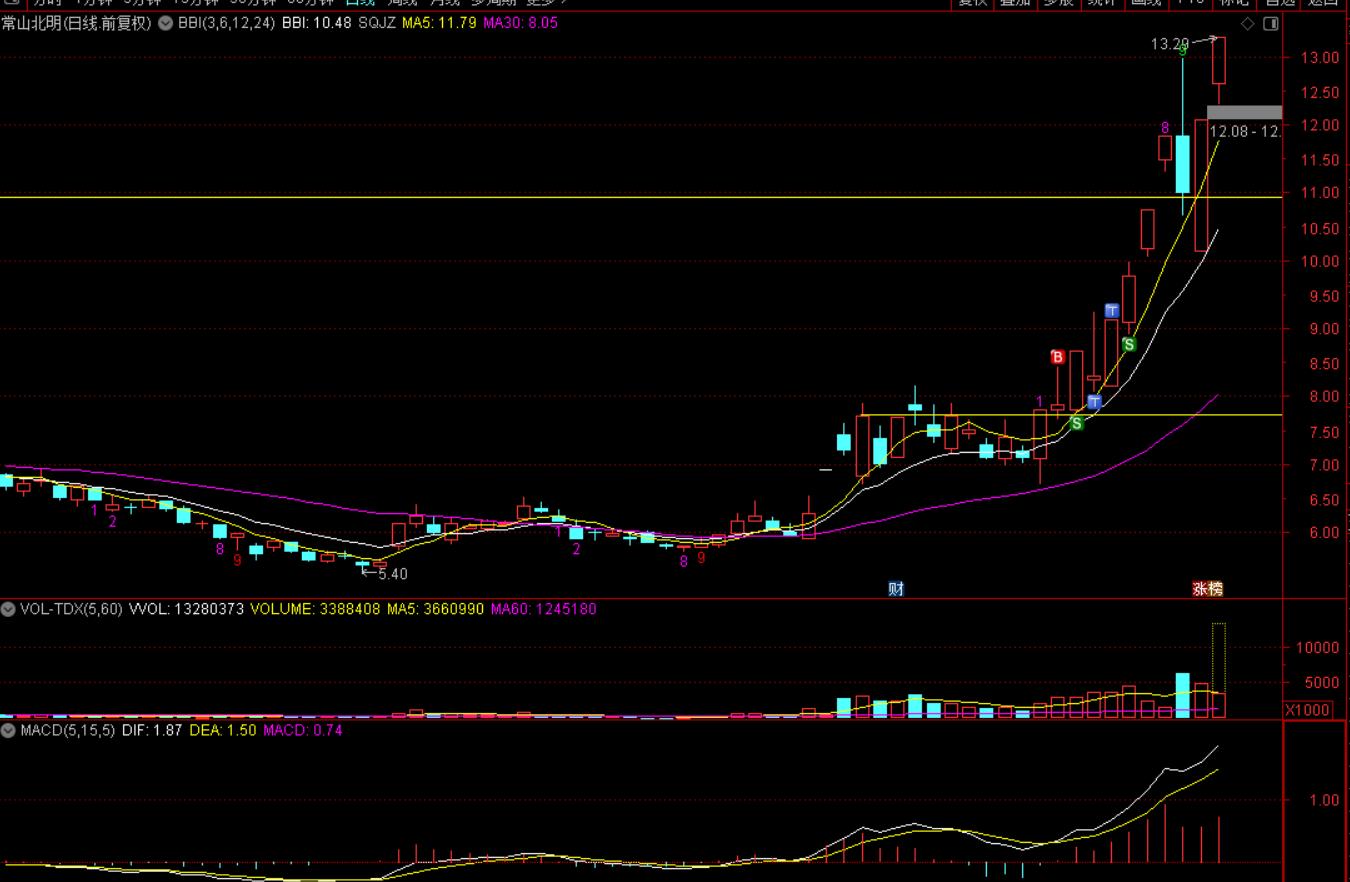Click the green S marker near 9.00 candle
Viewport: 1350px width, 882px height.
coord(1129,344)
